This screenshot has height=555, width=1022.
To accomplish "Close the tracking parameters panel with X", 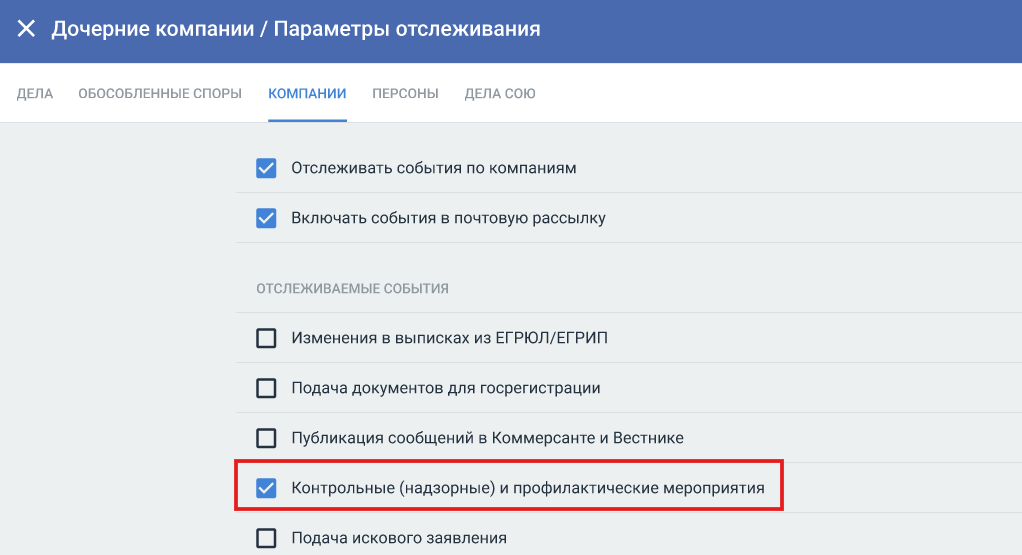I will click(26, 29).
